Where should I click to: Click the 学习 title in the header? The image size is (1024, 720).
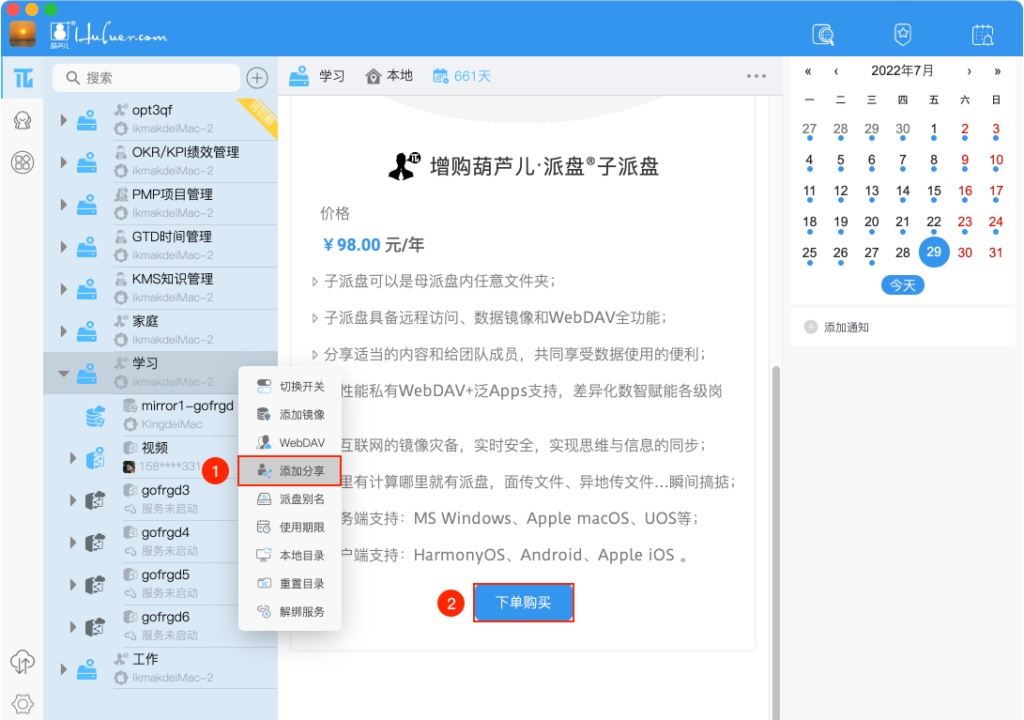(332, 76)
